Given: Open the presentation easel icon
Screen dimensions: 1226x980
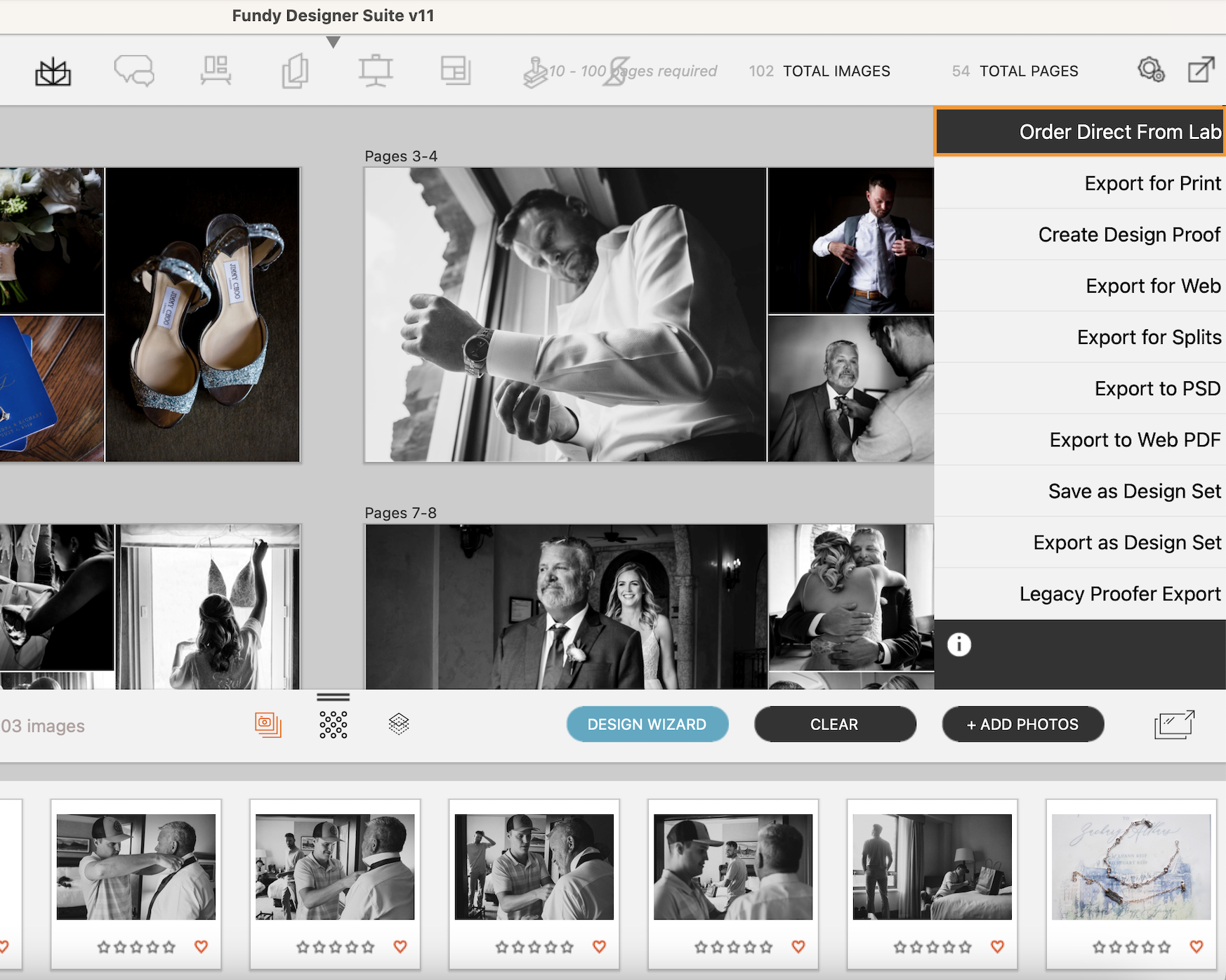Looking at the screenshot, I should [376, 71].
